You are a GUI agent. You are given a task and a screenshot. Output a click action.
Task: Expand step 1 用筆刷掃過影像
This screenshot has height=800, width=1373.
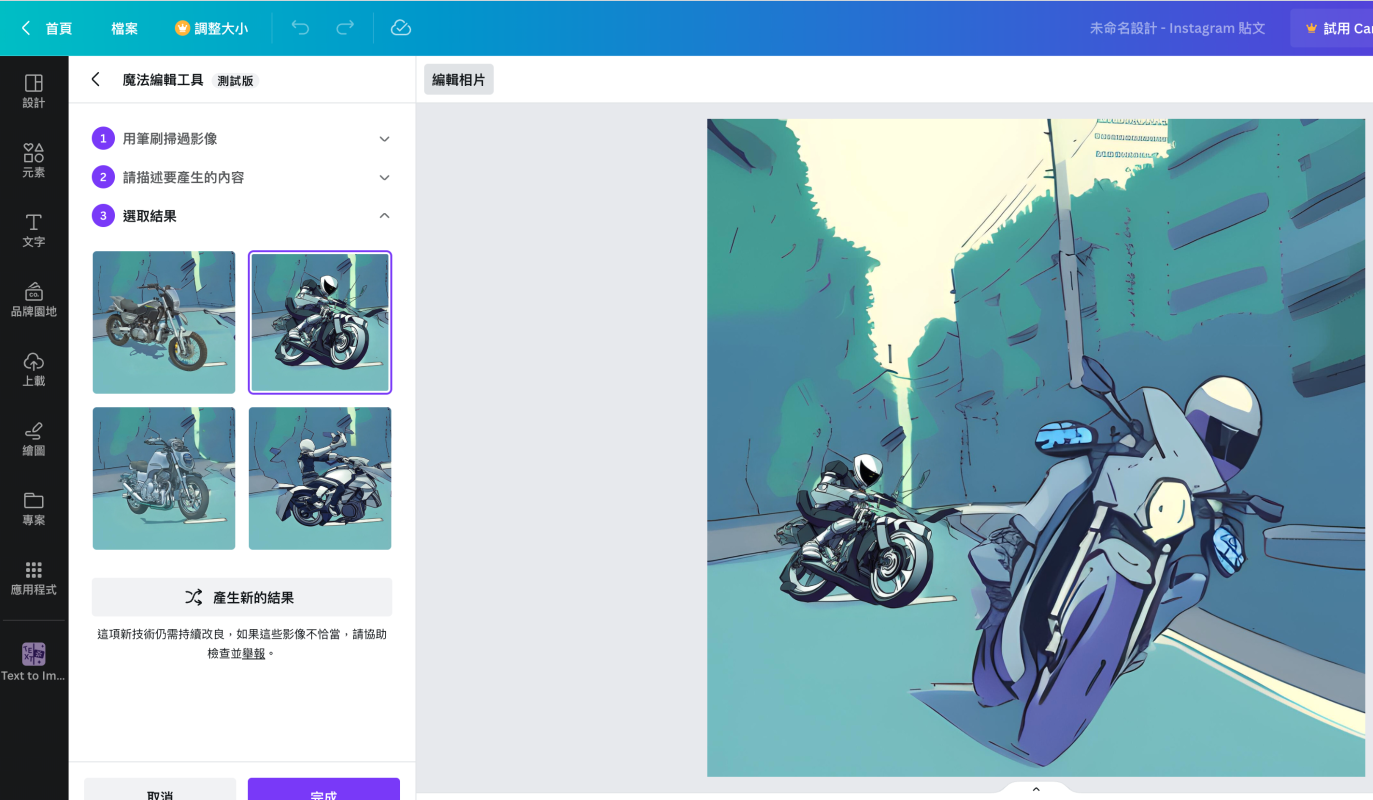click(x=384, y=139)
